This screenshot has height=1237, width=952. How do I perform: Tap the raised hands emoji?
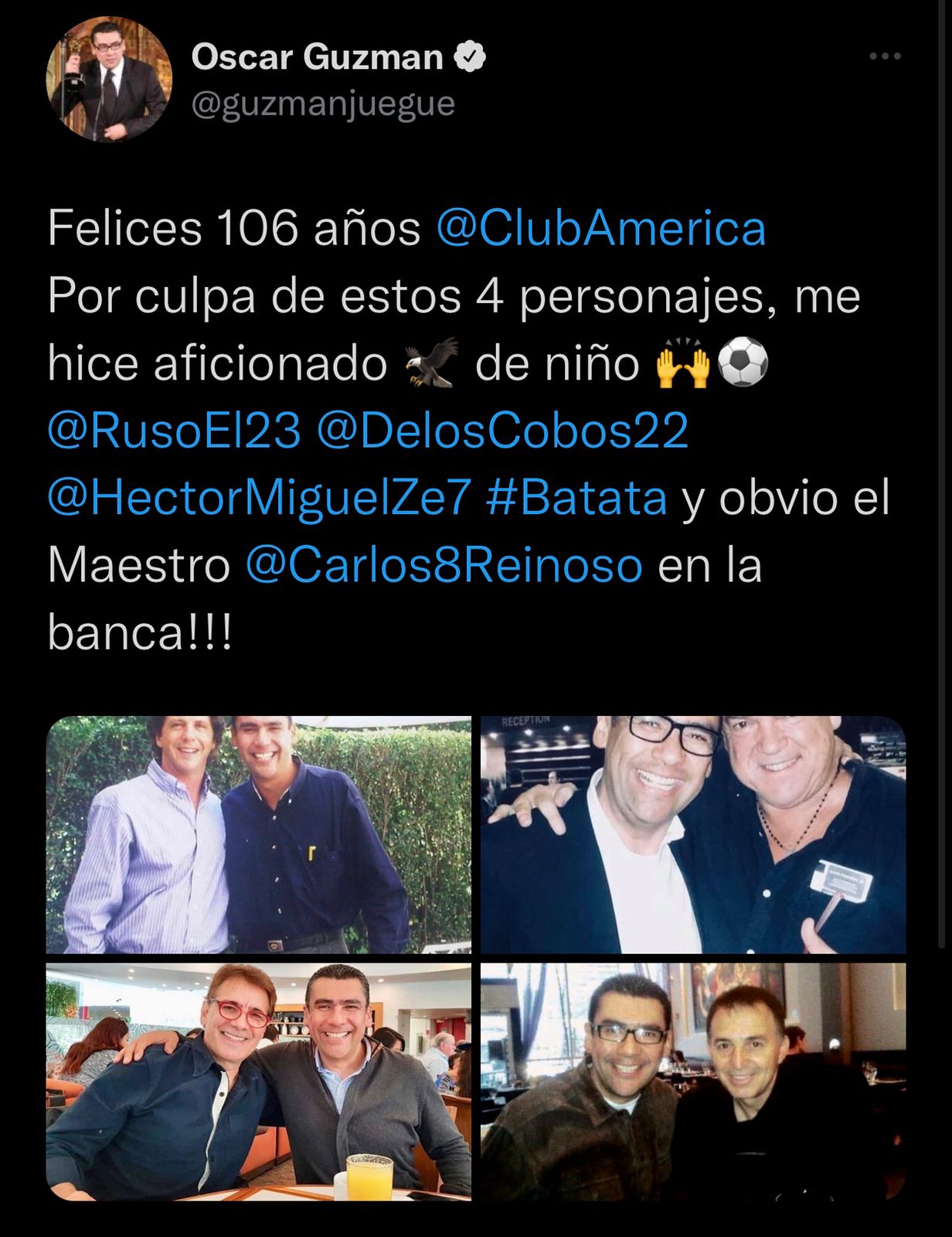click(x=682, y=363)
